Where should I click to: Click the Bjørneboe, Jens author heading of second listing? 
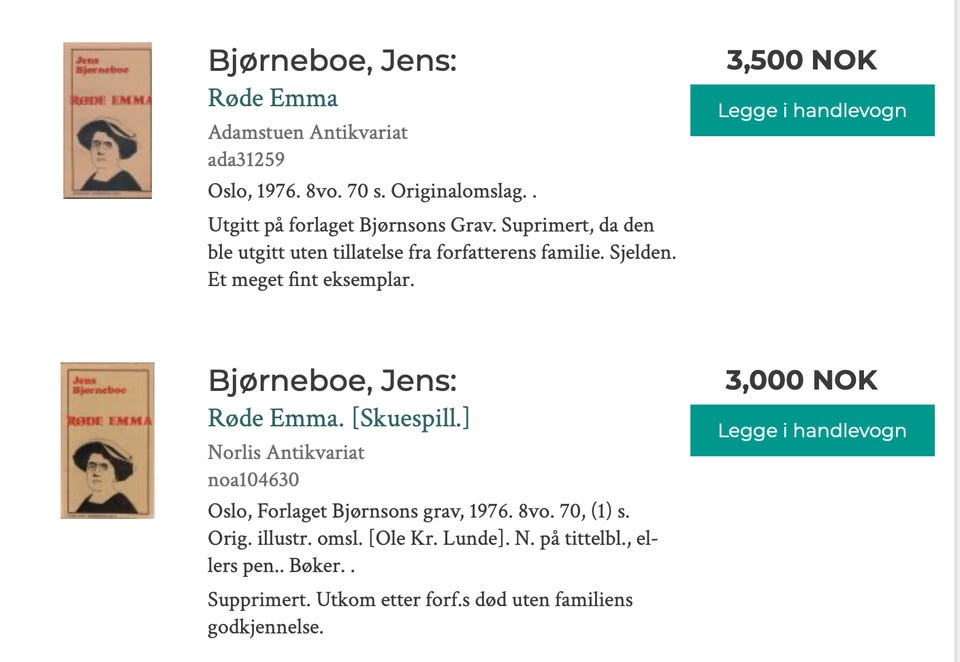pos(332,380)
